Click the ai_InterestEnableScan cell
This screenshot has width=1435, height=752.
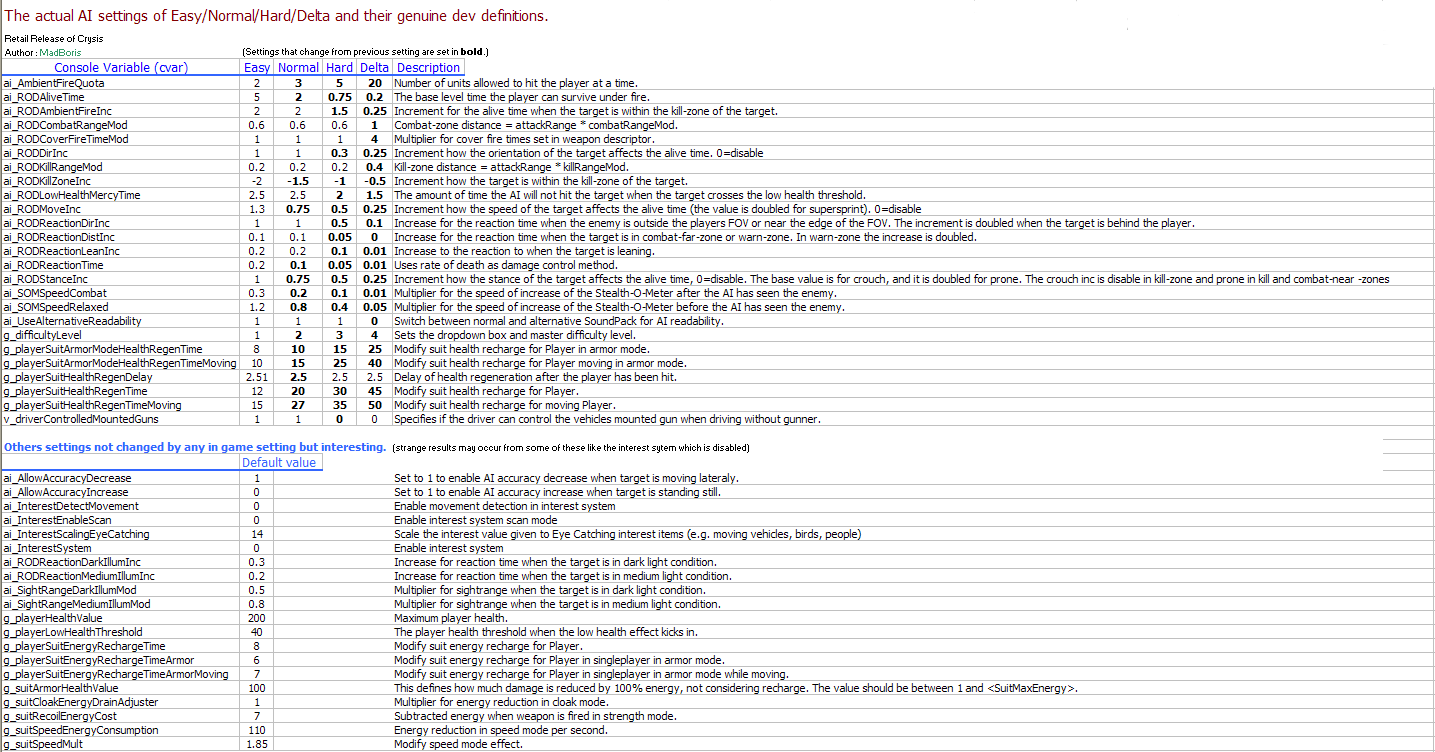[x=121, y=520]
